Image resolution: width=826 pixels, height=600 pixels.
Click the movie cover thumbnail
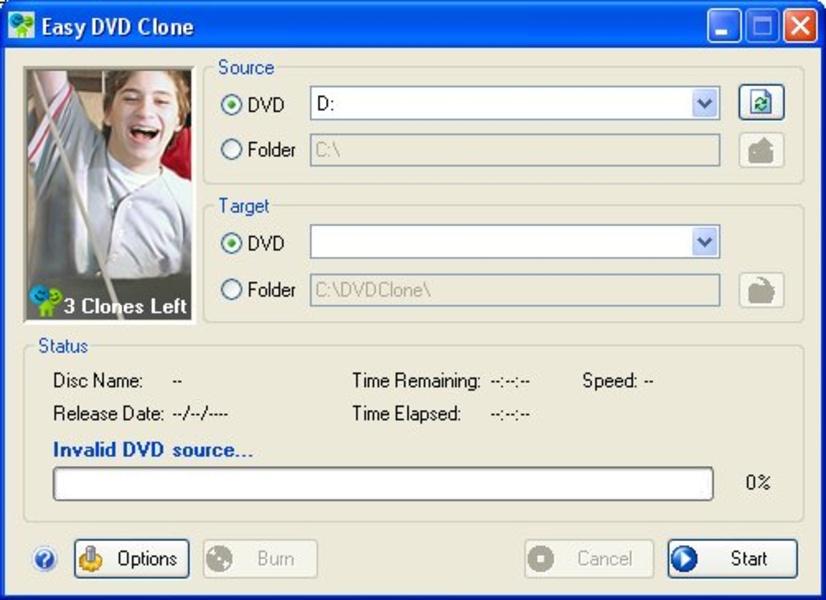109,194
